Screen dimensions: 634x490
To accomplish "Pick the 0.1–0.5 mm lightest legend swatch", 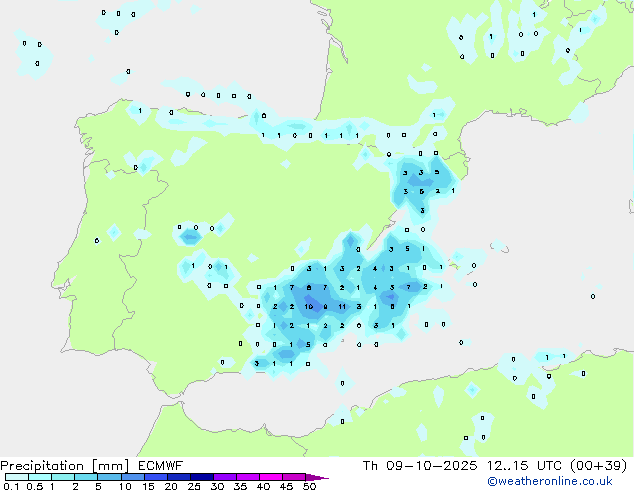I will coord(17,477).
